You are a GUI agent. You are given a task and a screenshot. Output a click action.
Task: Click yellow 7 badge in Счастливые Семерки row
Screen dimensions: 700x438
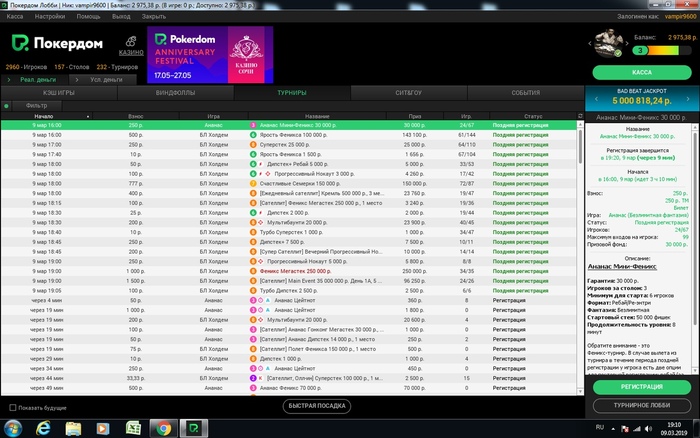pyautogui.click(x=253, y=184)
